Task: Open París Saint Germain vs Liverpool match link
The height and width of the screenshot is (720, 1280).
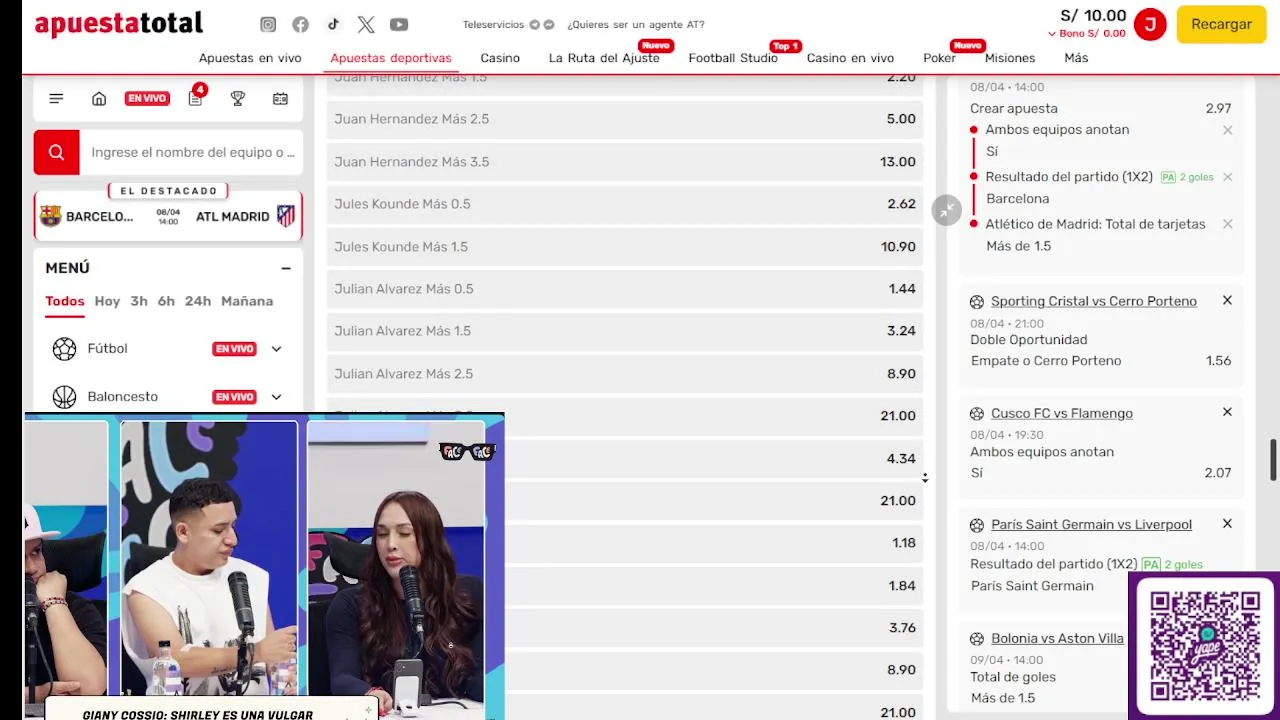Action: pyautogui.click(x=1091, y=524)
